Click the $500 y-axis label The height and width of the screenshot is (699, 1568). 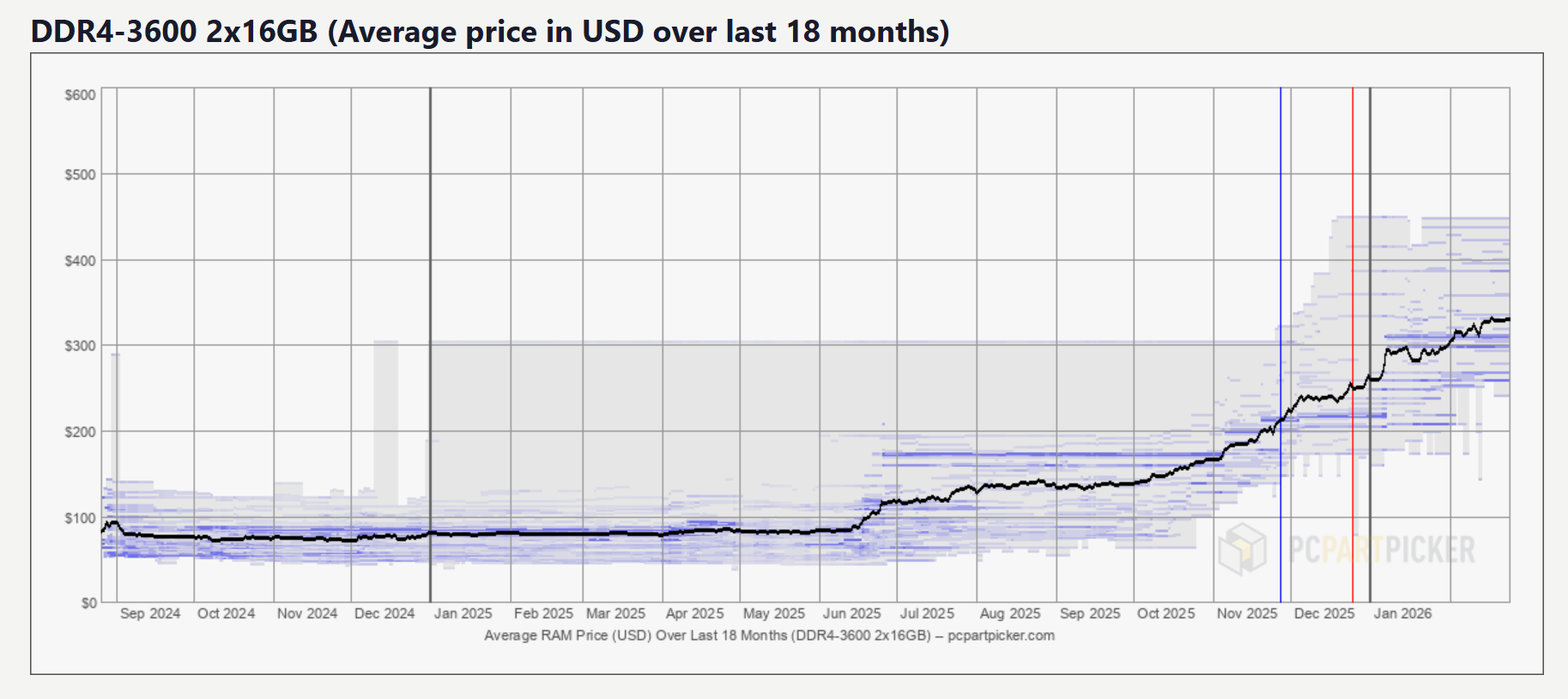81,175
